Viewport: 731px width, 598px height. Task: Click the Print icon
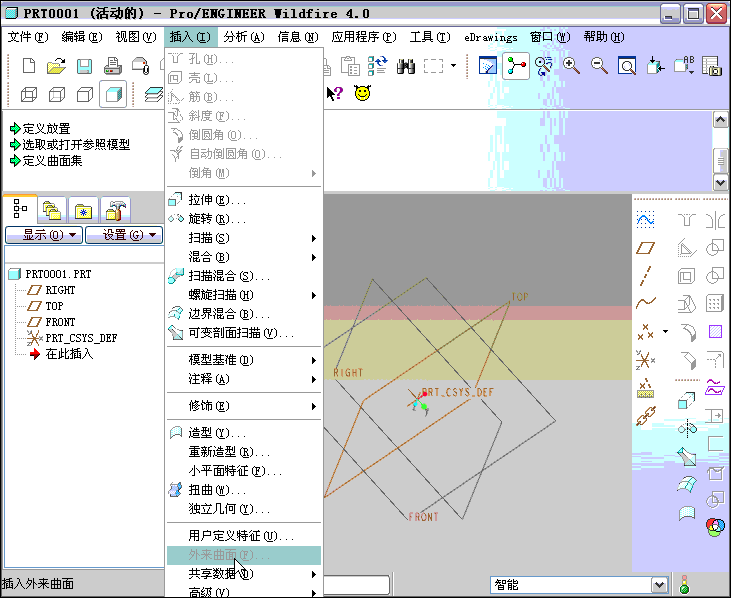pyautogui.click(x=113, y=66)
